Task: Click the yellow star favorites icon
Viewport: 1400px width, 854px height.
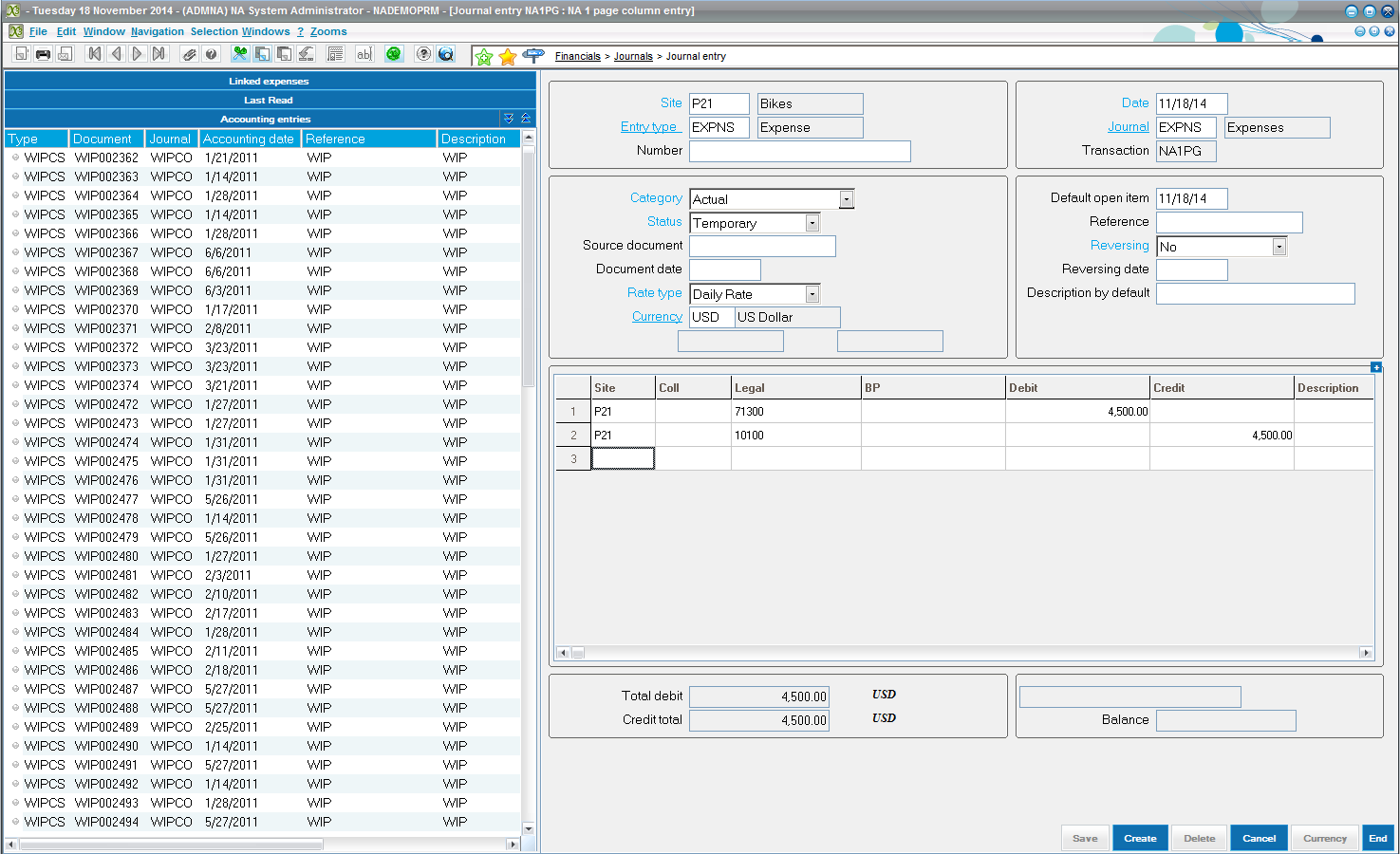Action: (x=508, y=57)
